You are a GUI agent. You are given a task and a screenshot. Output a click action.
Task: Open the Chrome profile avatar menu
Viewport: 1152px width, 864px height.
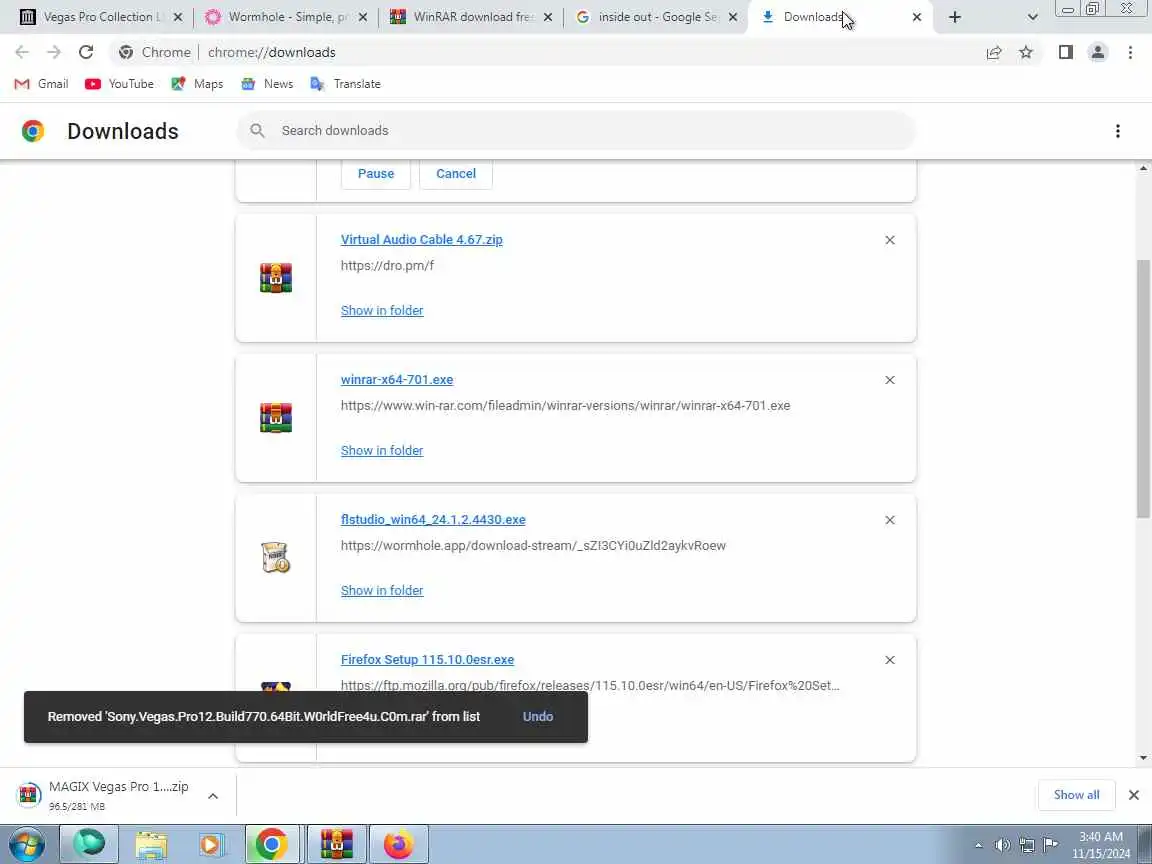pyautogui.click(x=1098, y=52)
